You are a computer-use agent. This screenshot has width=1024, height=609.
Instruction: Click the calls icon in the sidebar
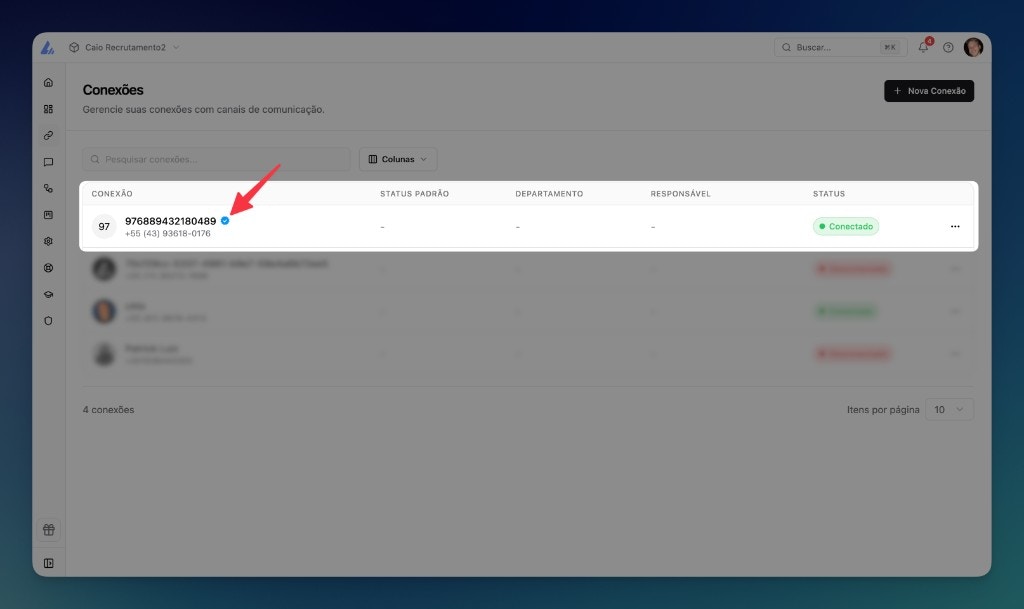click(48, 189)
